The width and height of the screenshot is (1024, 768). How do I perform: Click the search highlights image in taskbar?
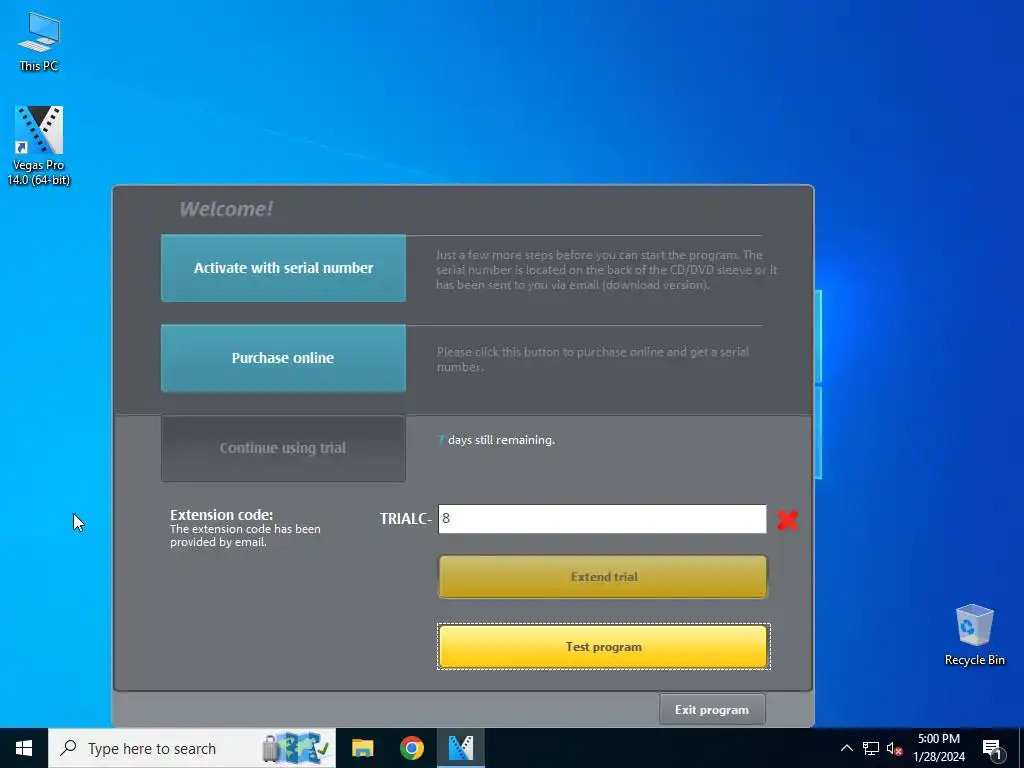(x=296, y=748)
